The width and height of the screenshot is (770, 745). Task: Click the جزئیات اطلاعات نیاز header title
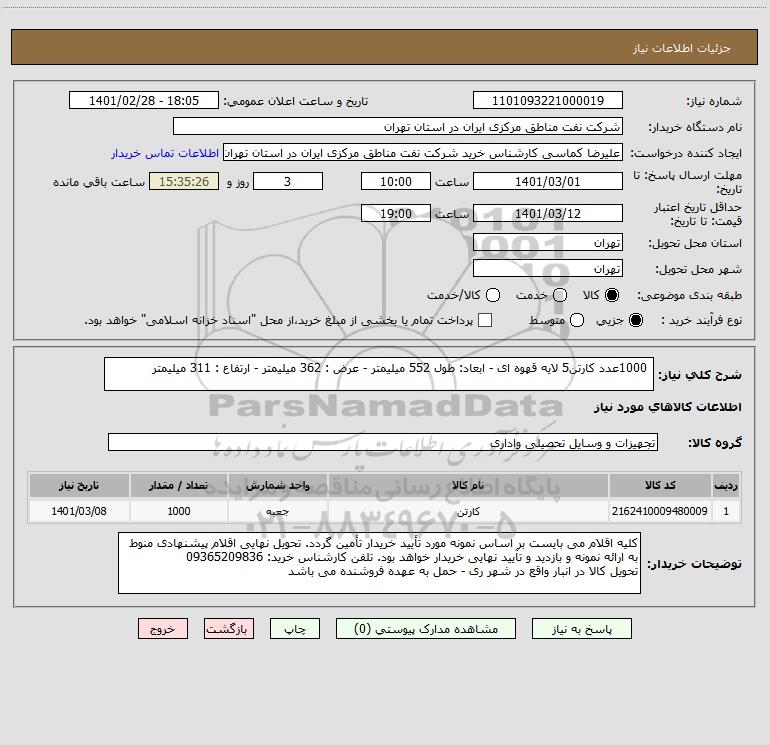pos(681,48)
